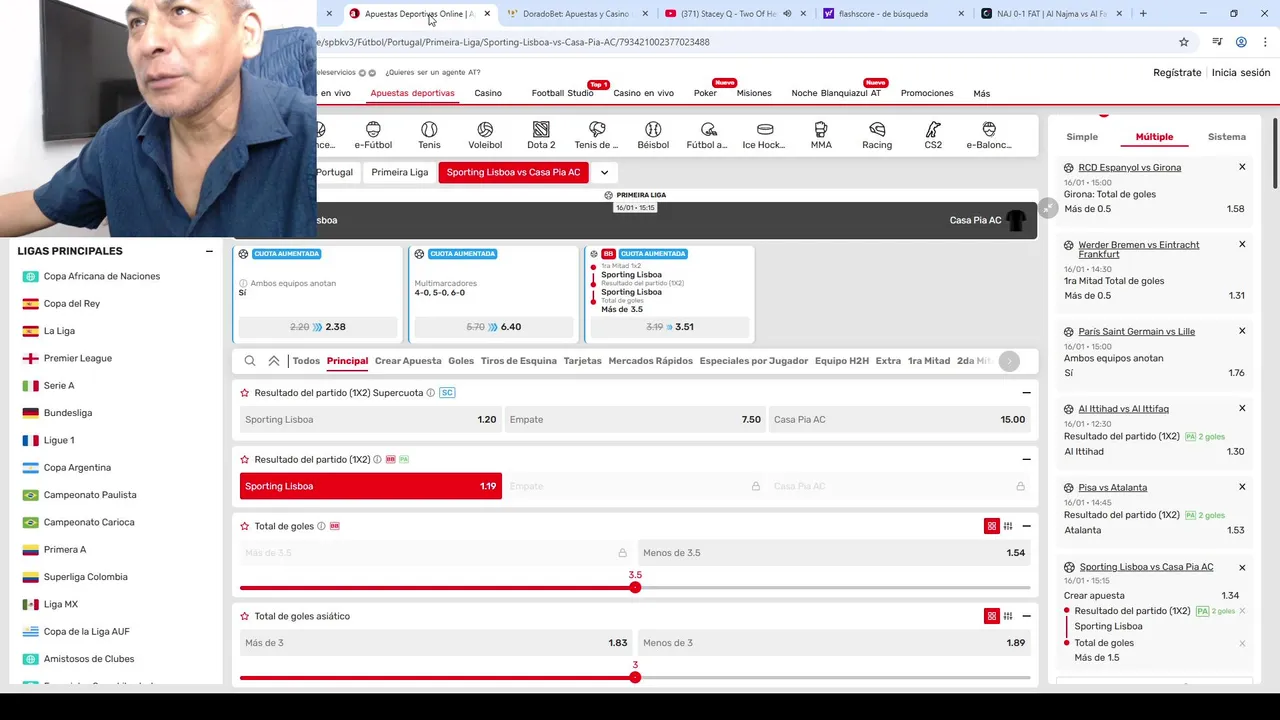Select the Tenis de mesa sport icon
Image resolution: width=1280 pixels, height=720 pixels.
click(597, 135)
